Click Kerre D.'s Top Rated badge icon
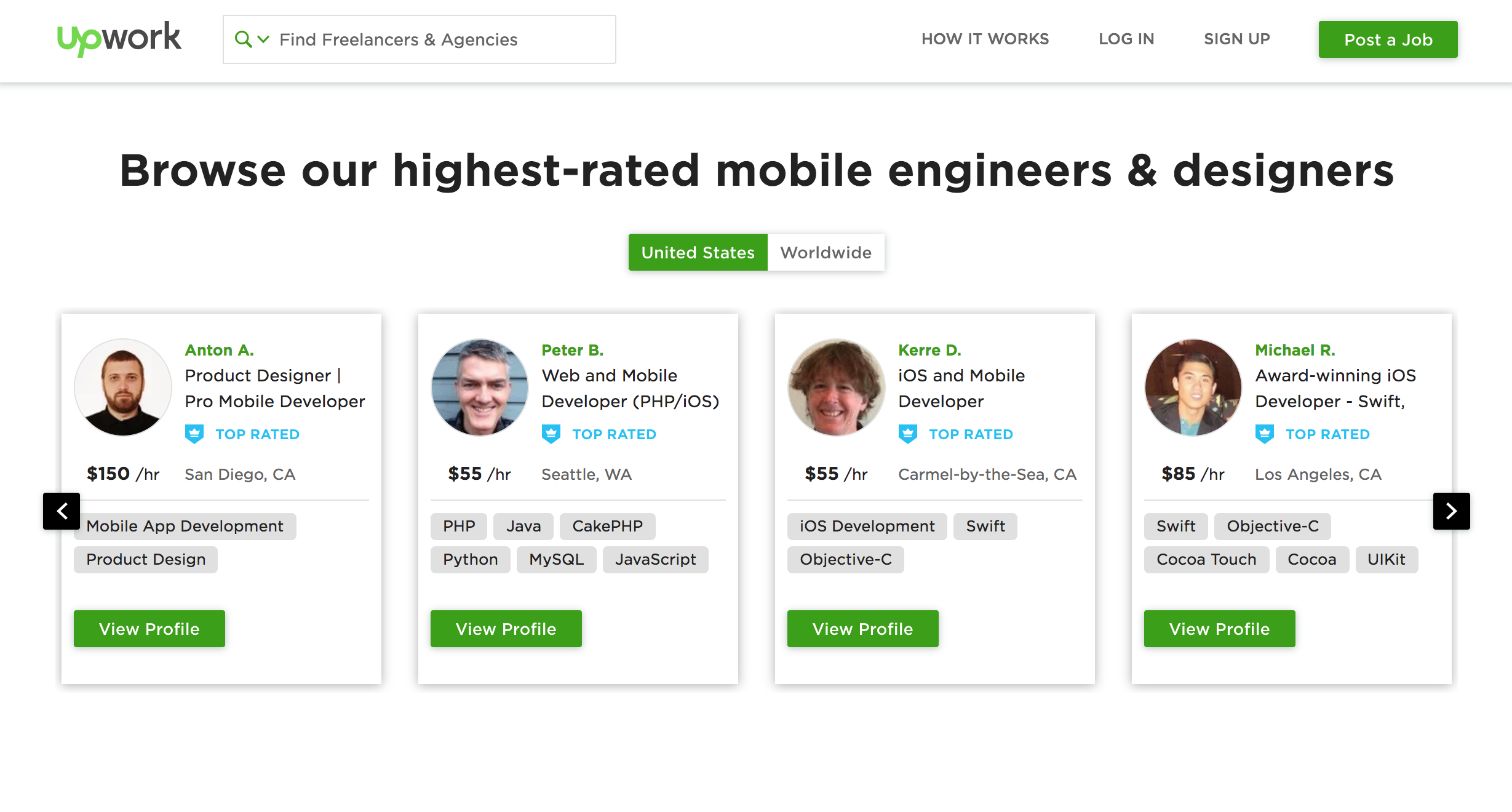Screen dimensions: 1512x812 pos(908,434)
